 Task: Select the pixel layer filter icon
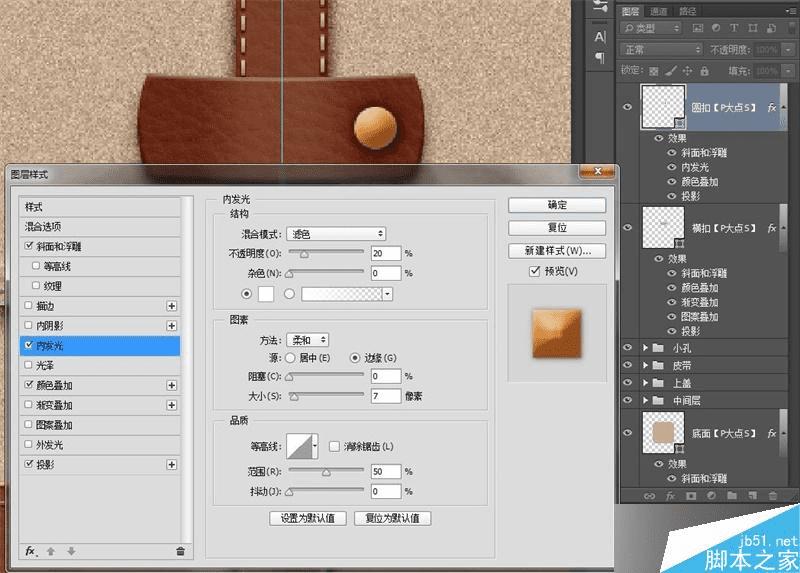pos(696,30)
